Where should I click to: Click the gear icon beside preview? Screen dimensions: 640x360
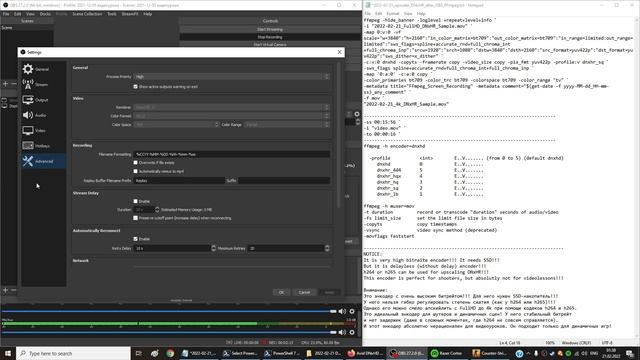(x=357, y=114)
